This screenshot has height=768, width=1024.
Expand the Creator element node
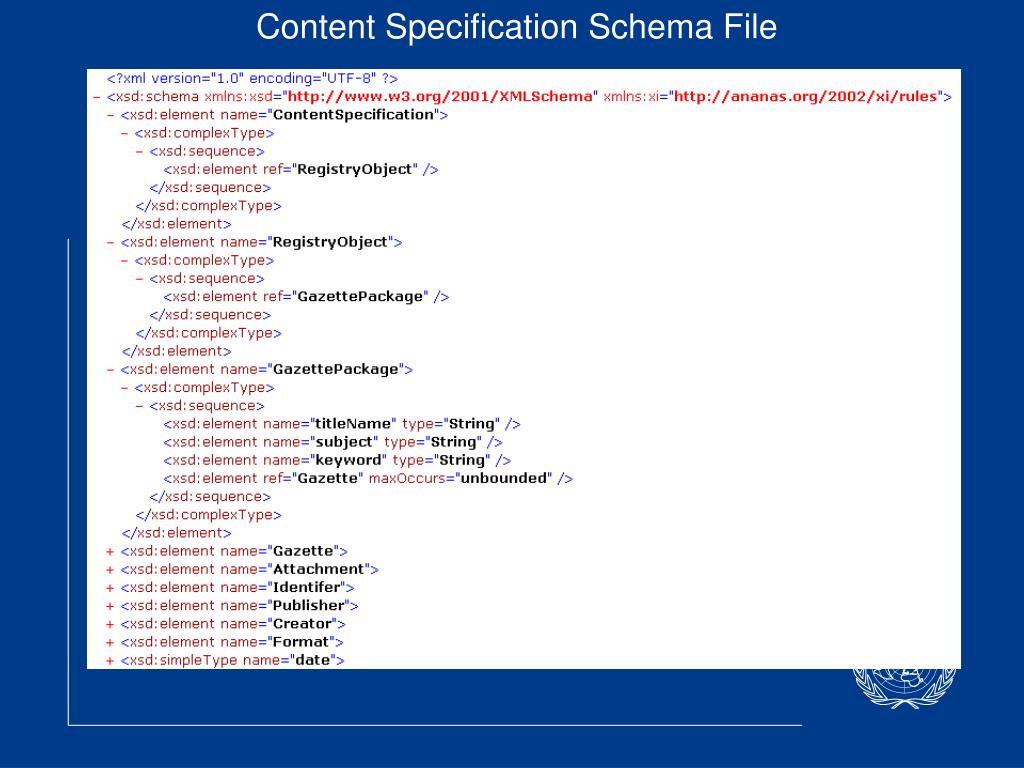(110, 624)
